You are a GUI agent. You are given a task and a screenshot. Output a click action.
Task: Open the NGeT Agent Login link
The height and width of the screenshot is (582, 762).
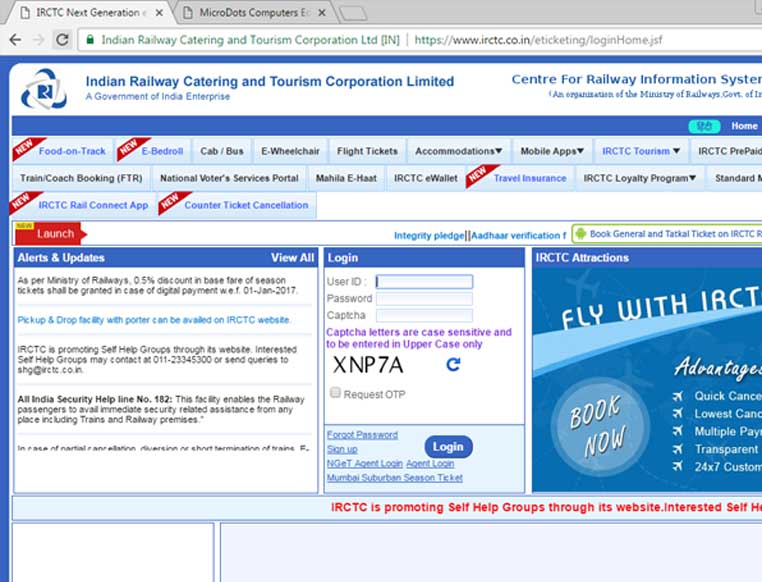[x=364, y=463]
